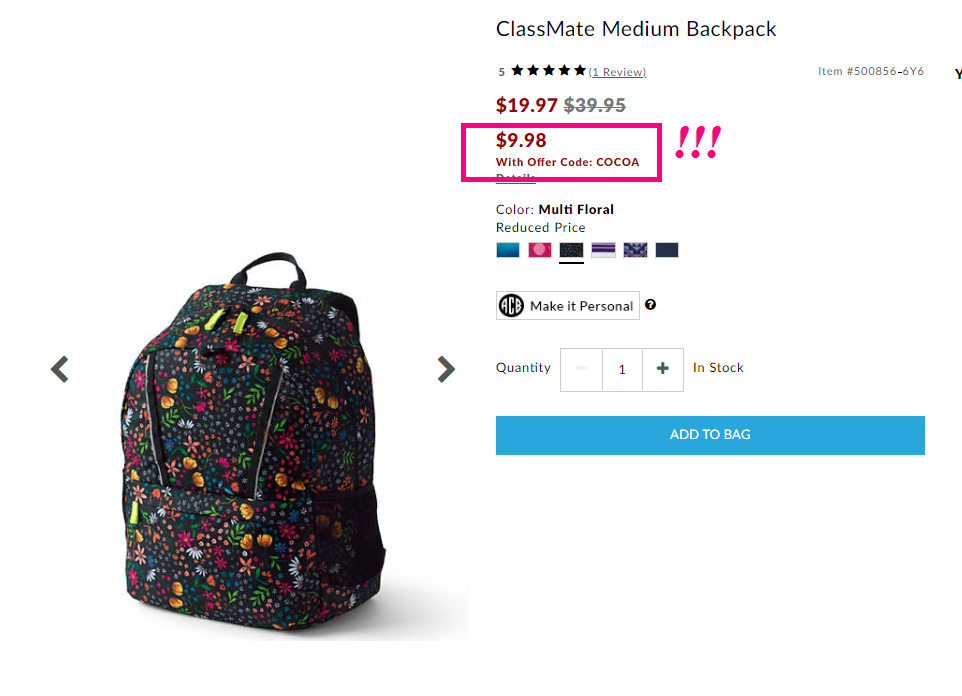Viewport: 962px width, 696px height.
Task: Choose the navy color swatch
Action: (667, 250)
